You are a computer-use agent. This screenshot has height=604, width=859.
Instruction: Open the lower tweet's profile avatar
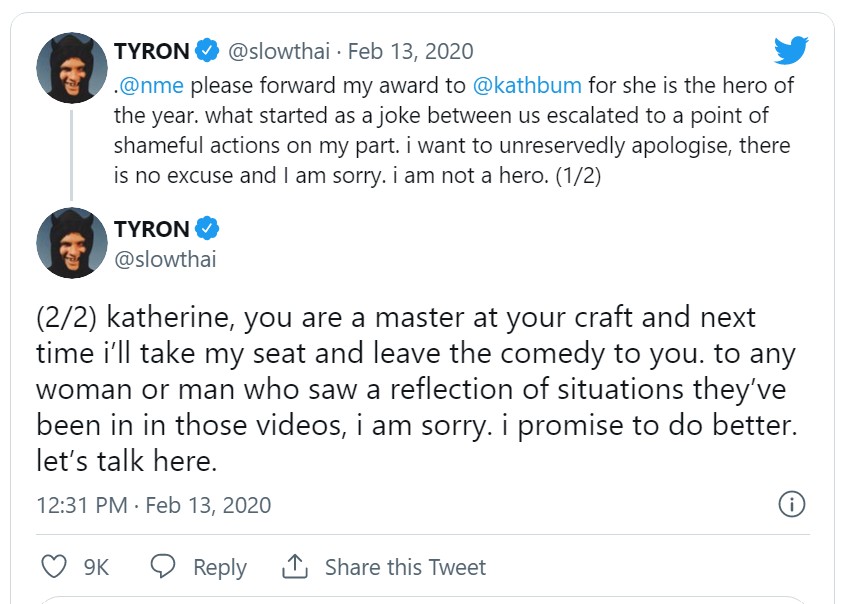pyautogui.click(x=72, y=243)
